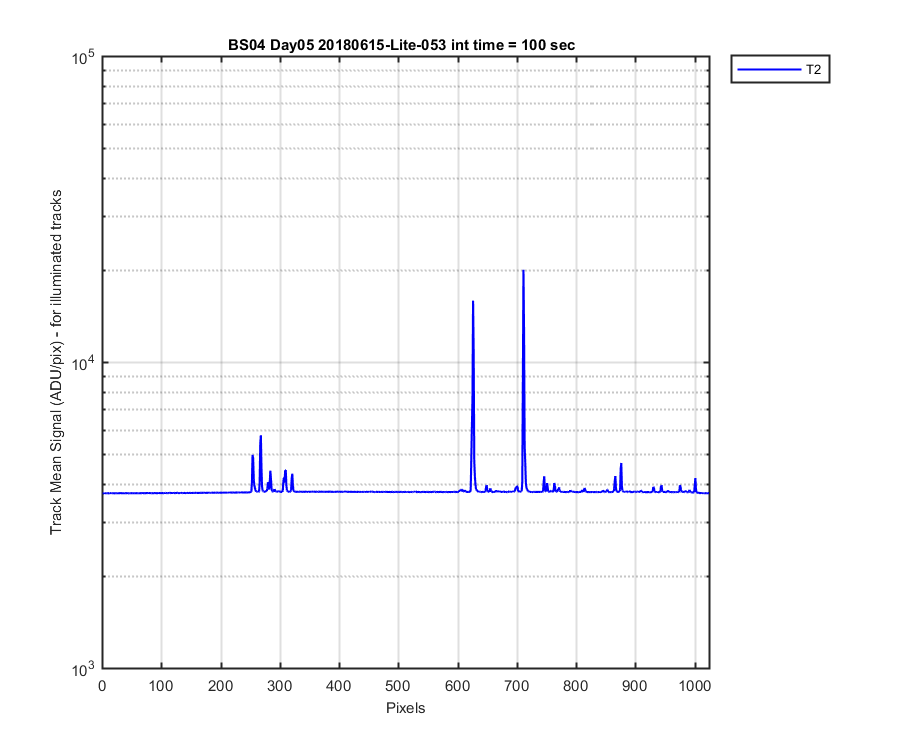This screenshot has height=750, width=900.
Task: Click the Pixels x-axis label
Action: [405, 708]
